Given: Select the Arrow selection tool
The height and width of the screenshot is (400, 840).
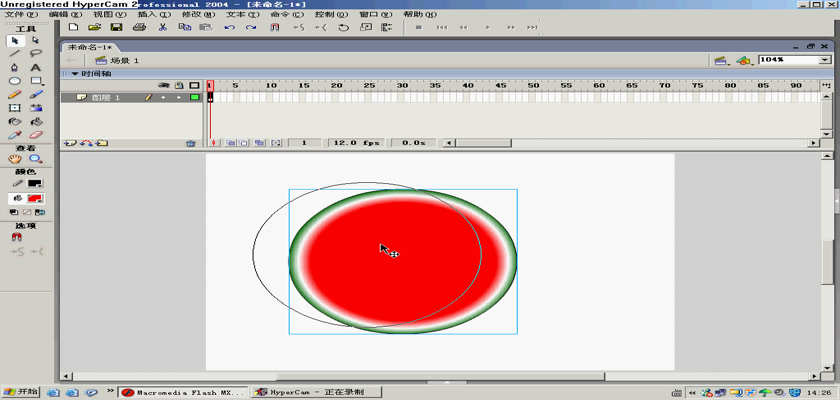Looking at the screenshot, I should [x=15, y=41].
